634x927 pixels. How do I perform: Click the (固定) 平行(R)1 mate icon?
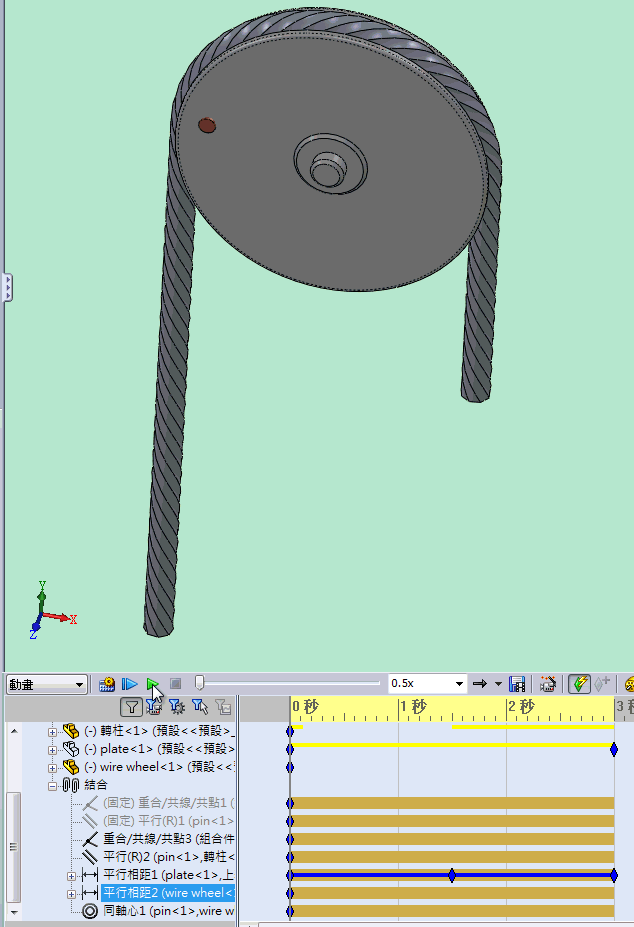coord(90,821)
